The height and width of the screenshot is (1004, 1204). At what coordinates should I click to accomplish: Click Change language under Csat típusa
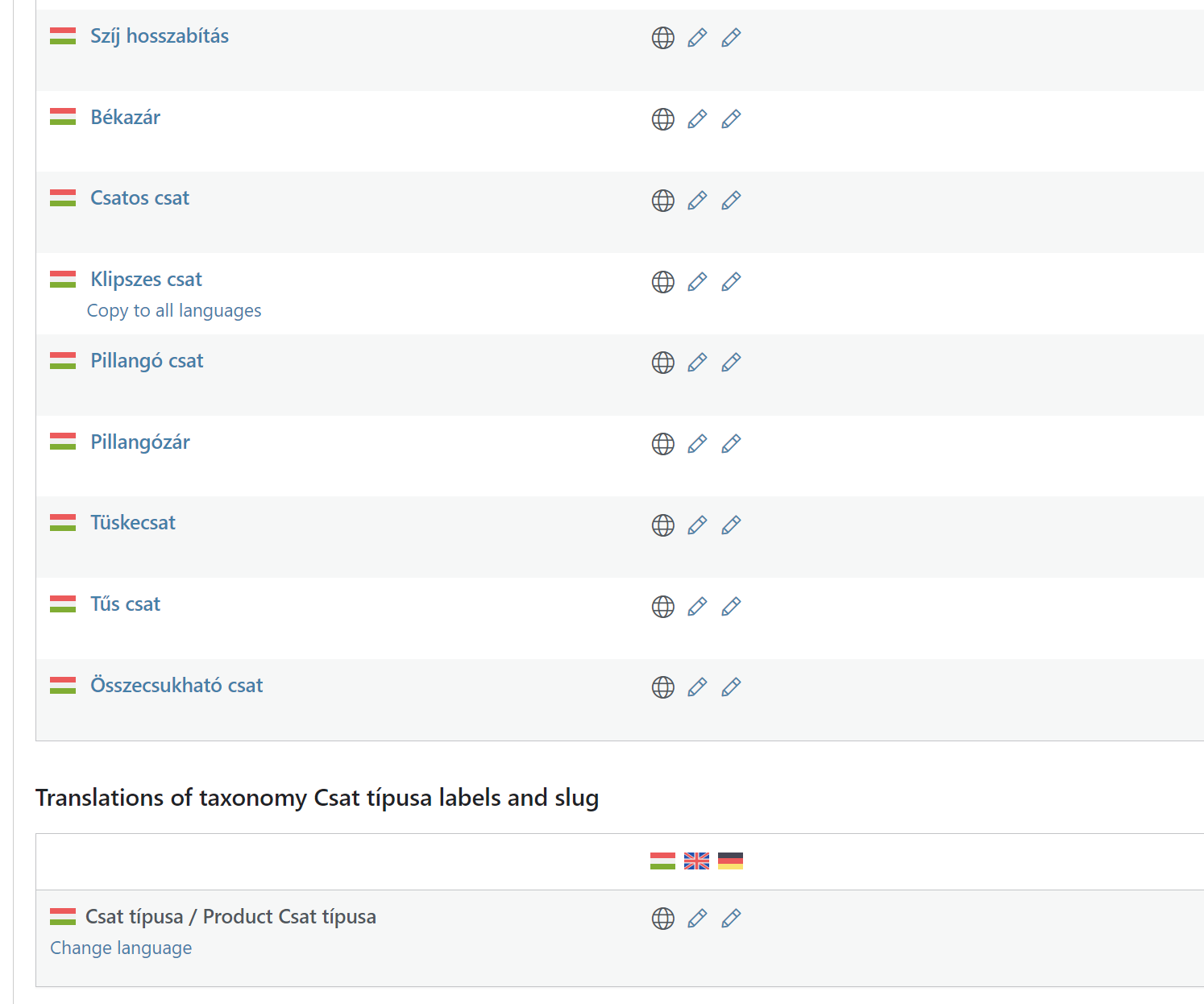[x=121, y=948]
